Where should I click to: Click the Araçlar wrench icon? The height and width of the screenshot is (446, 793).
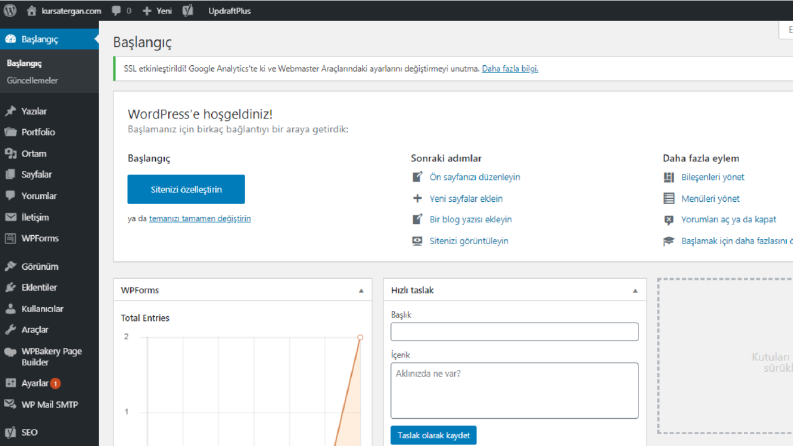(x=11, y=330)
